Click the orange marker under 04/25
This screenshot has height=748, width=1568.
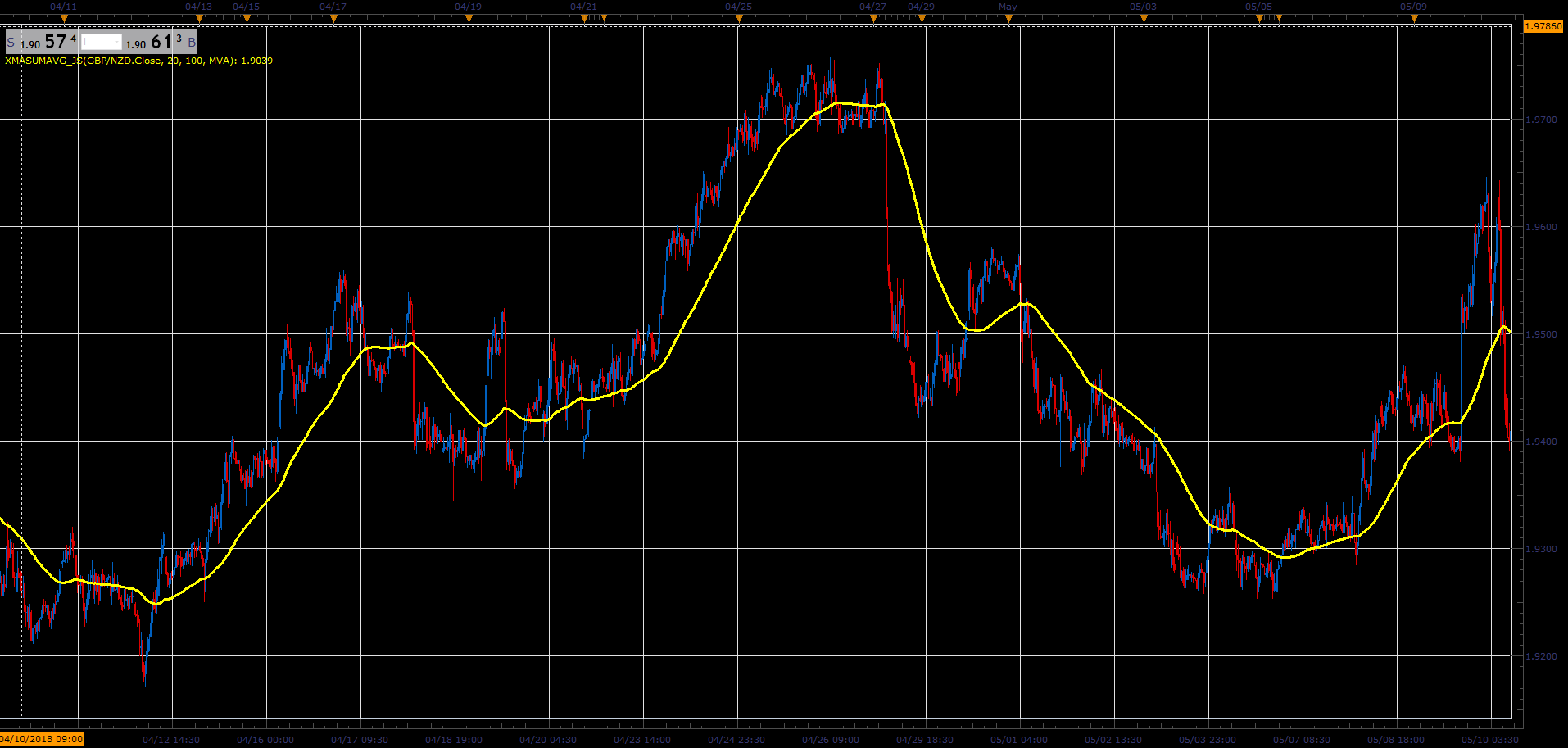pos(738,18)
